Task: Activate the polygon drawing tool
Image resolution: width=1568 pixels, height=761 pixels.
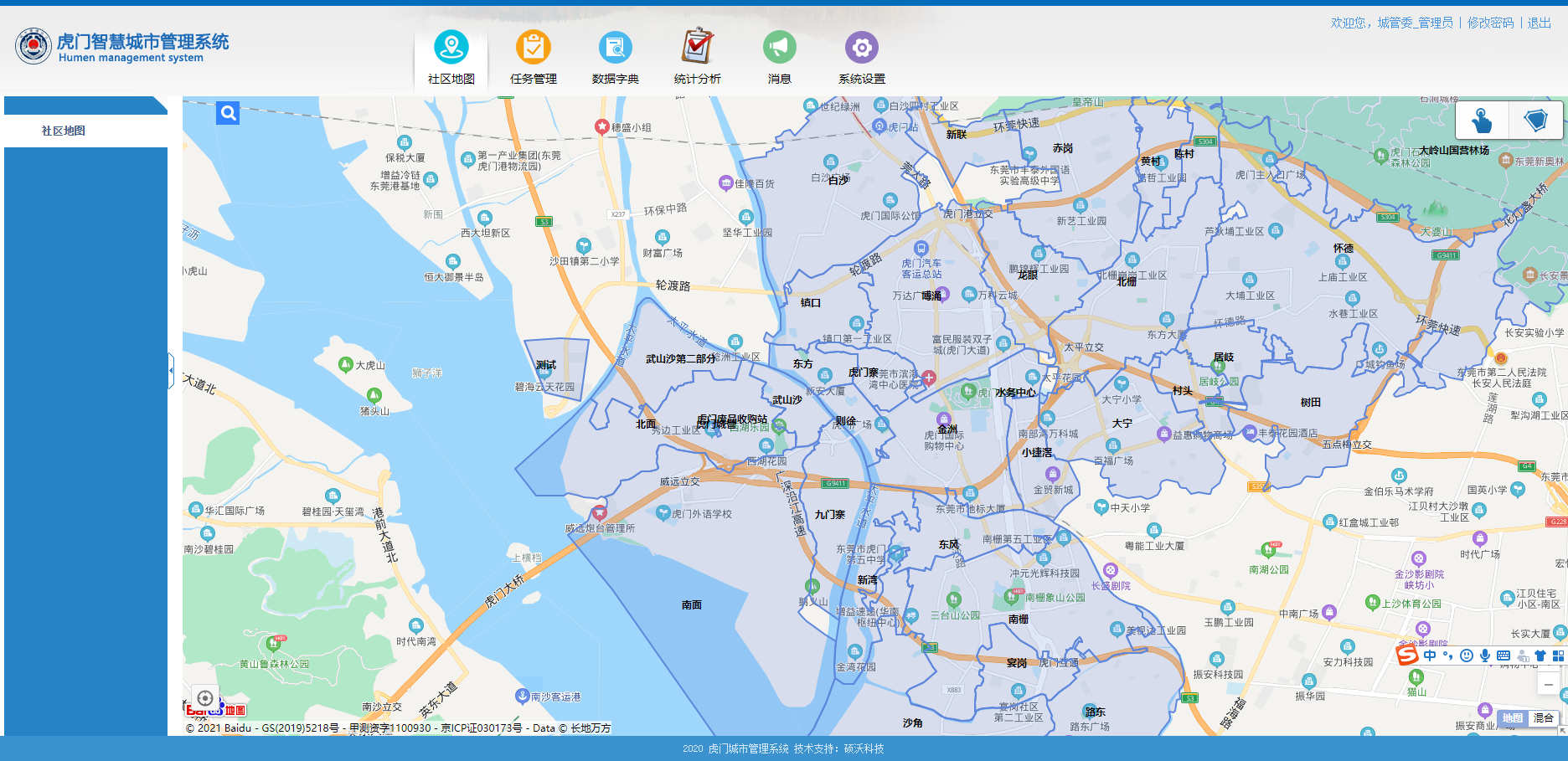Action: [x=1535, y=121]
